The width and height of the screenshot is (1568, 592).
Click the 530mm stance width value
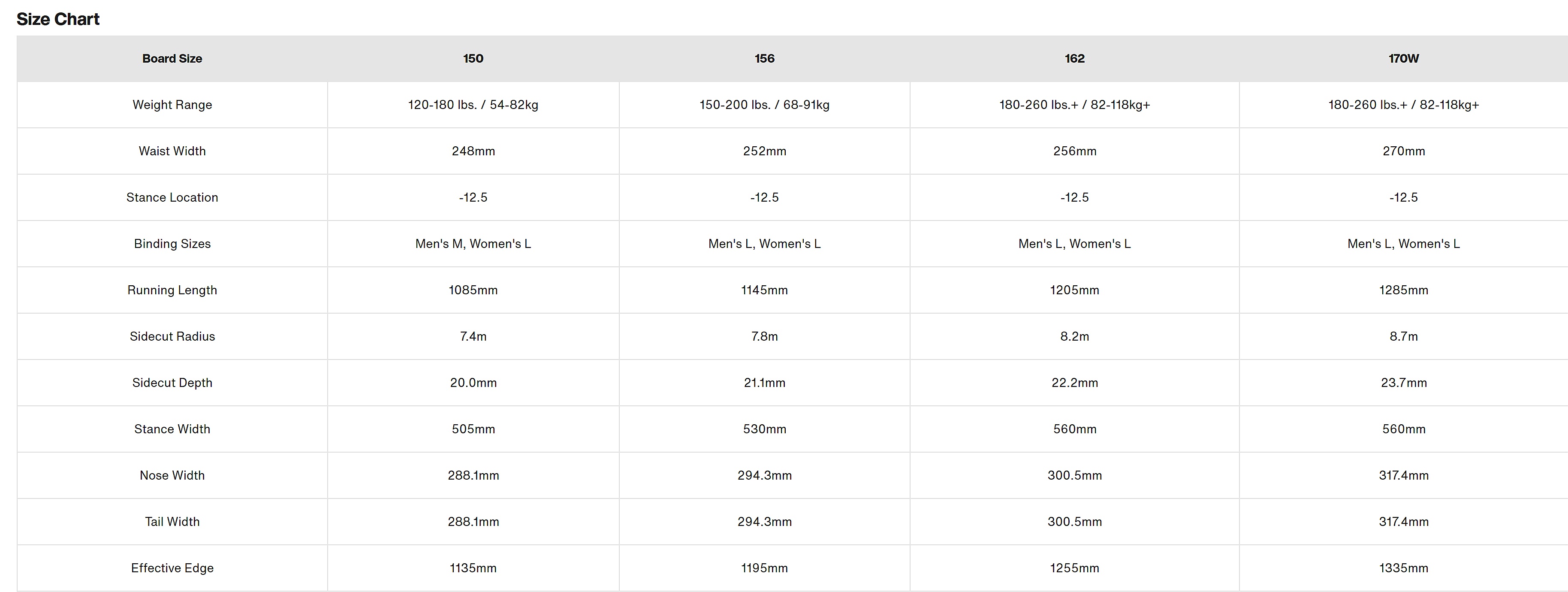(765, 429)
